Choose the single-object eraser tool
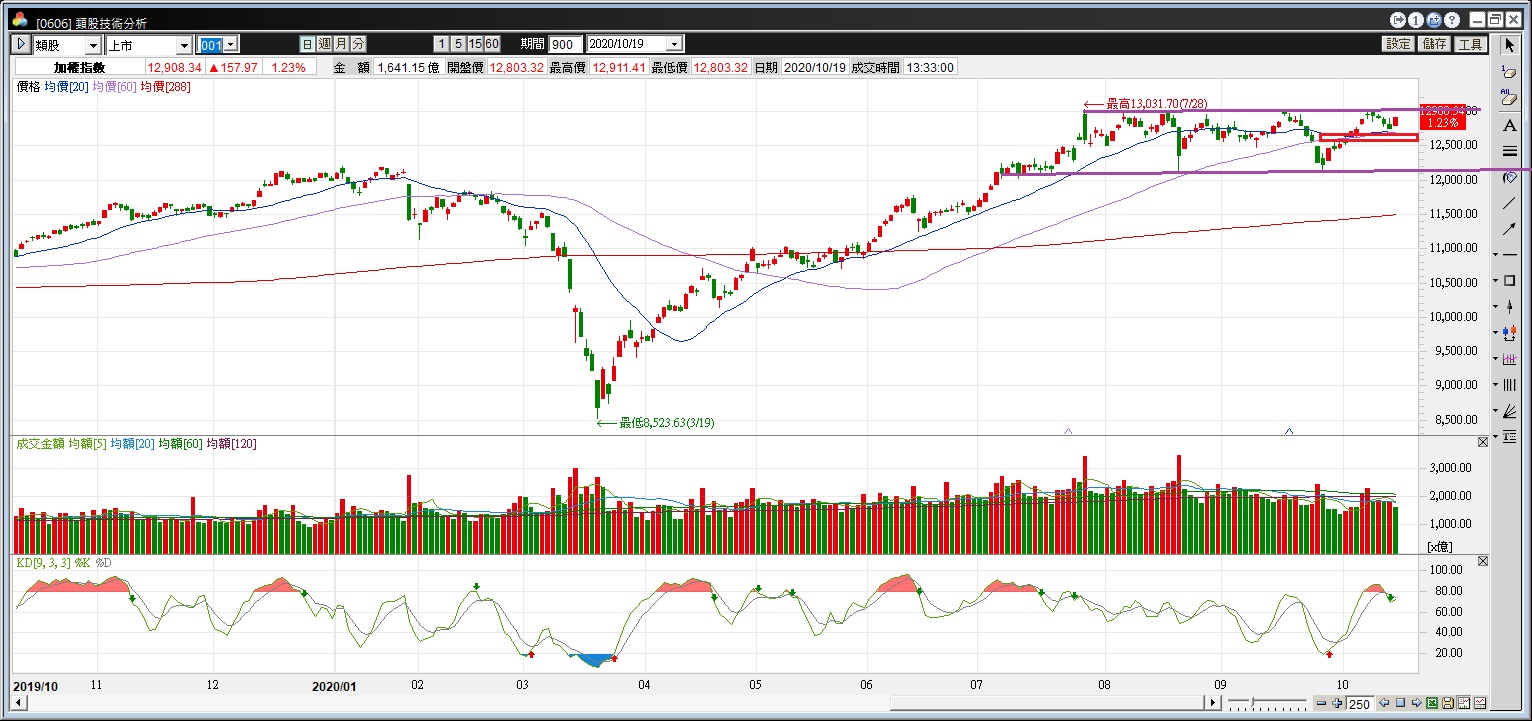 point(1510,71)
